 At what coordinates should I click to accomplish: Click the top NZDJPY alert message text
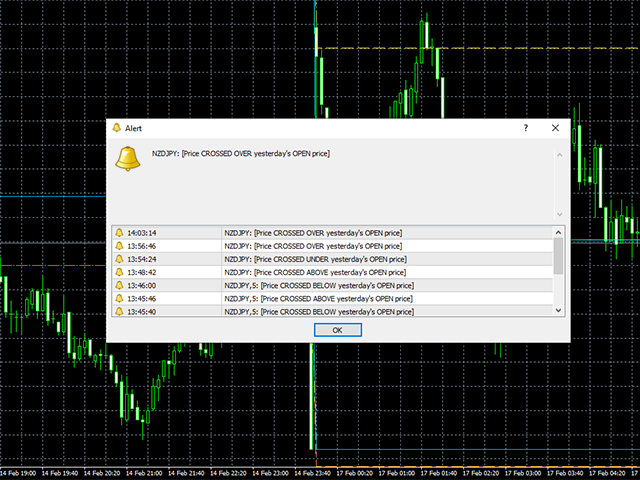tap(240, 153)
